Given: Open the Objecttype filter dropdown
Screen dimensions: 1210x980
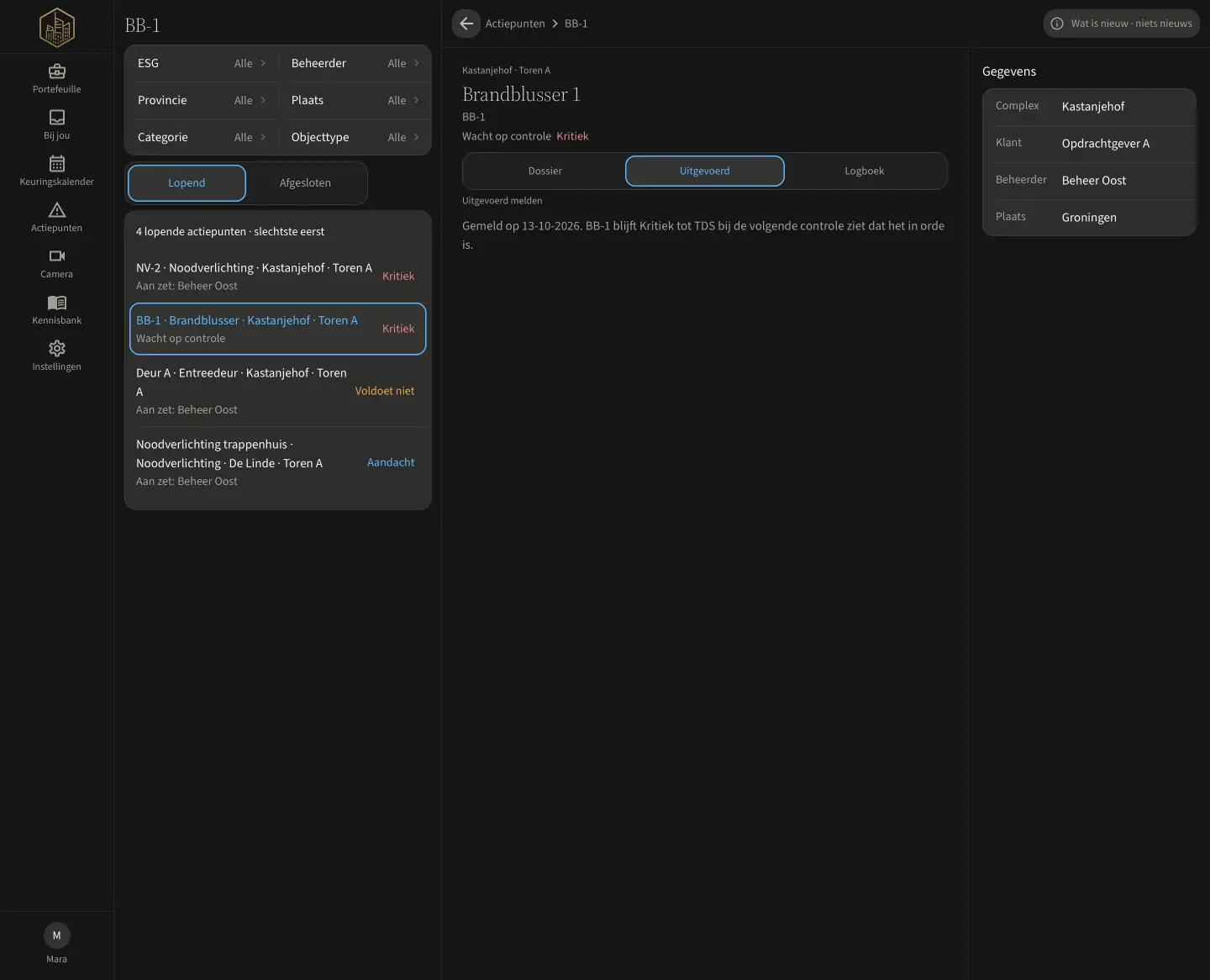Looking at the screenshot, I should 355,137.
